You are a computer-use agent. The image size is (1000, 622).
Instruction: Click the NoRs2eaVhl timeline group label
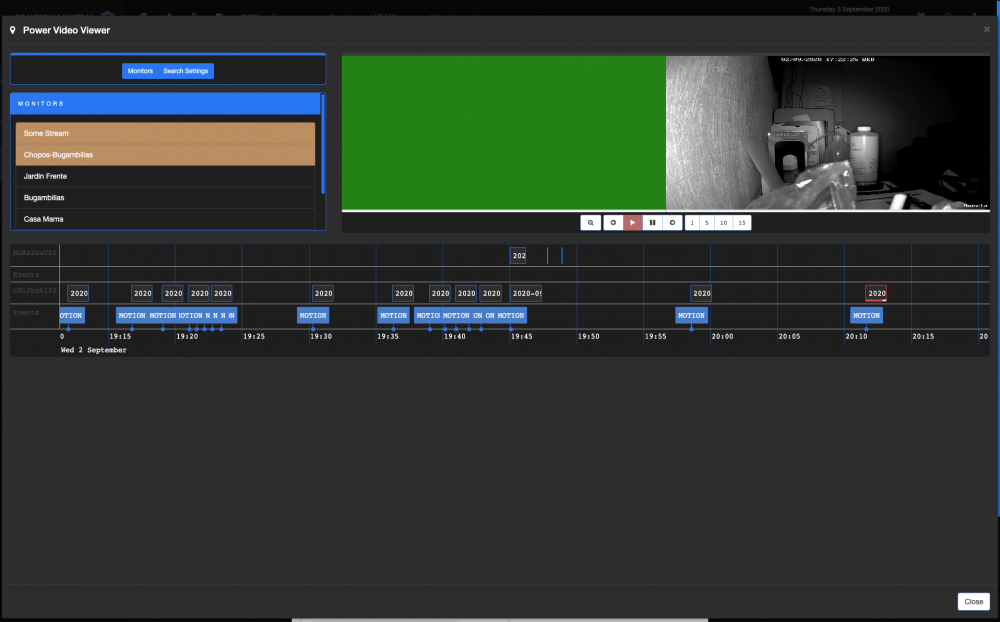34,253
